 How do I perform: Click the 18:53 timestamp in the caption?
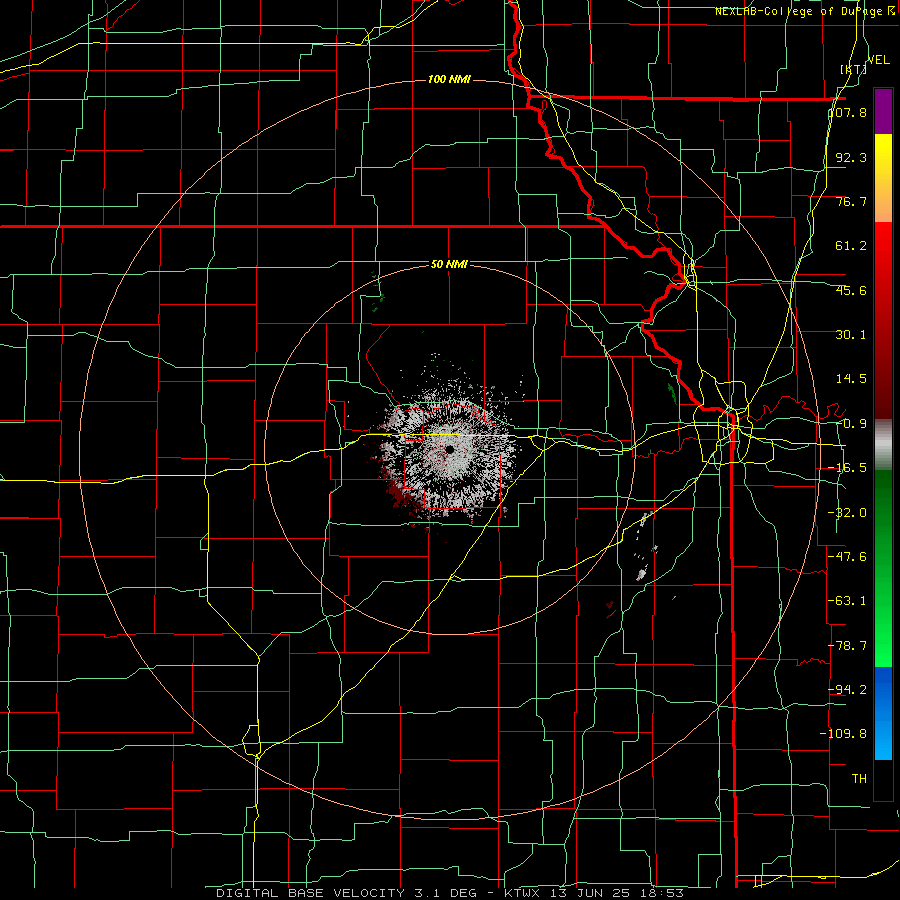coord(660,893)
